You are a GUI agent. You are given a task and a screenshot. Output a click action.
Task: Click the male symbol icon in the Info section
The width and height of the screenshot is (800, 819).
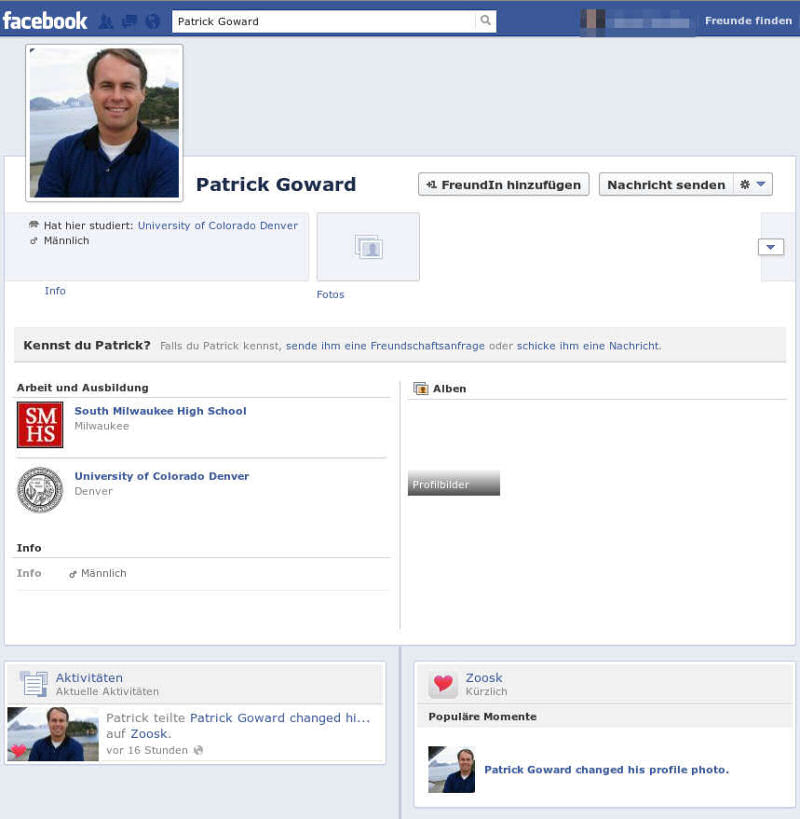[x=73, y=574]
